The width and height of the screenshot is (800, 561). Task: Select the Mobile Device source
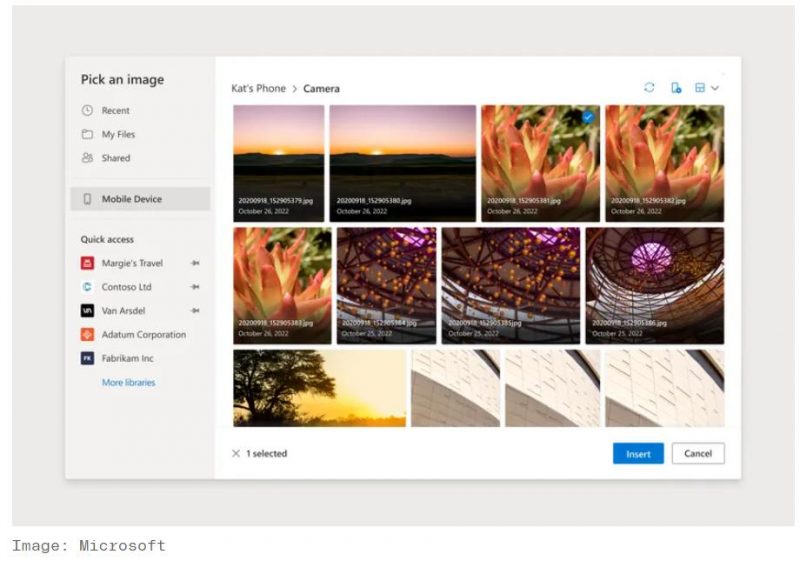(131, 199)
